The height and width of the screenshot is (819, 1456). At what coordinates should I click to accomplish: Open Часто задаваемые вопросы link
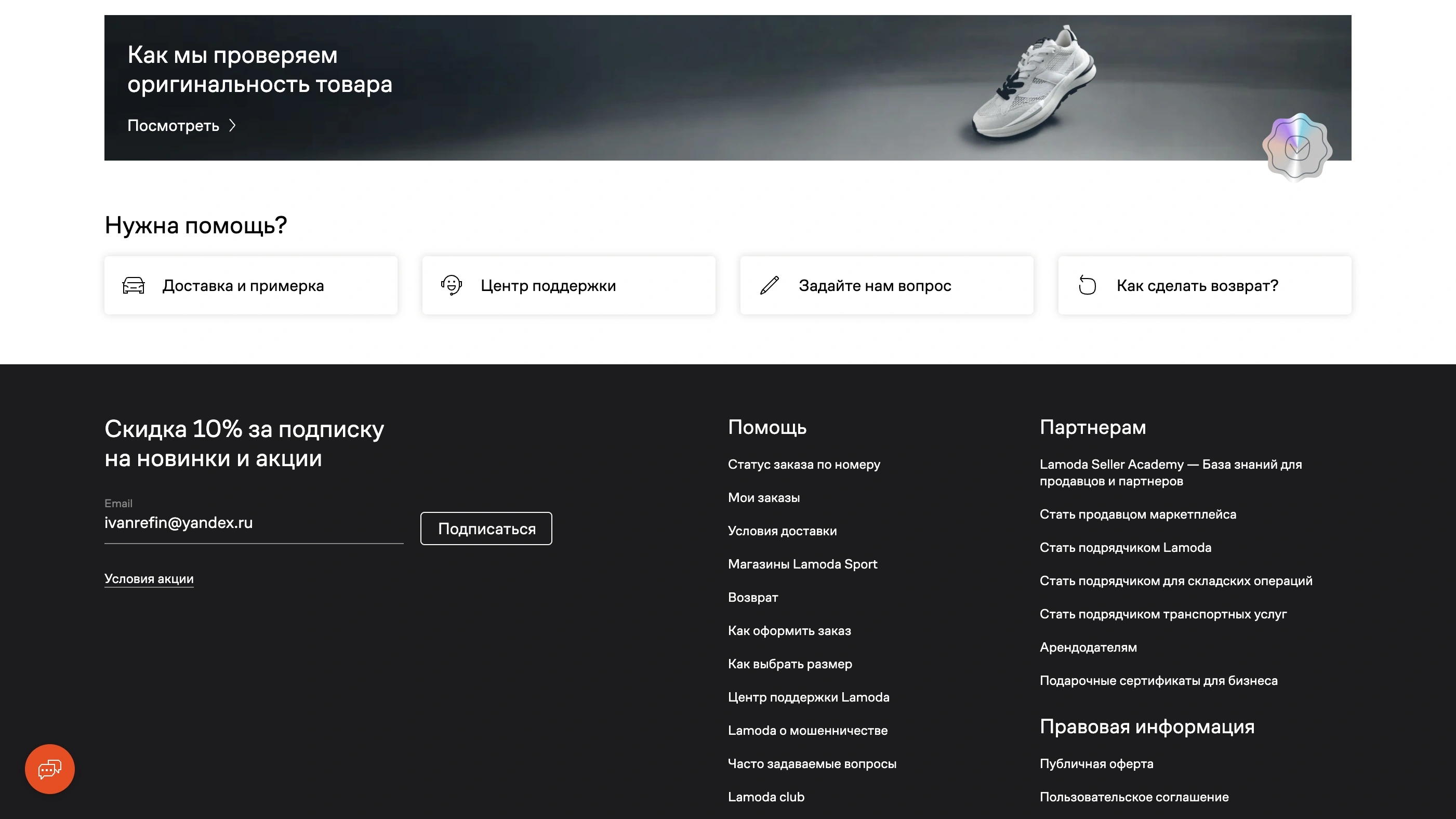click(x=812, y=763)
